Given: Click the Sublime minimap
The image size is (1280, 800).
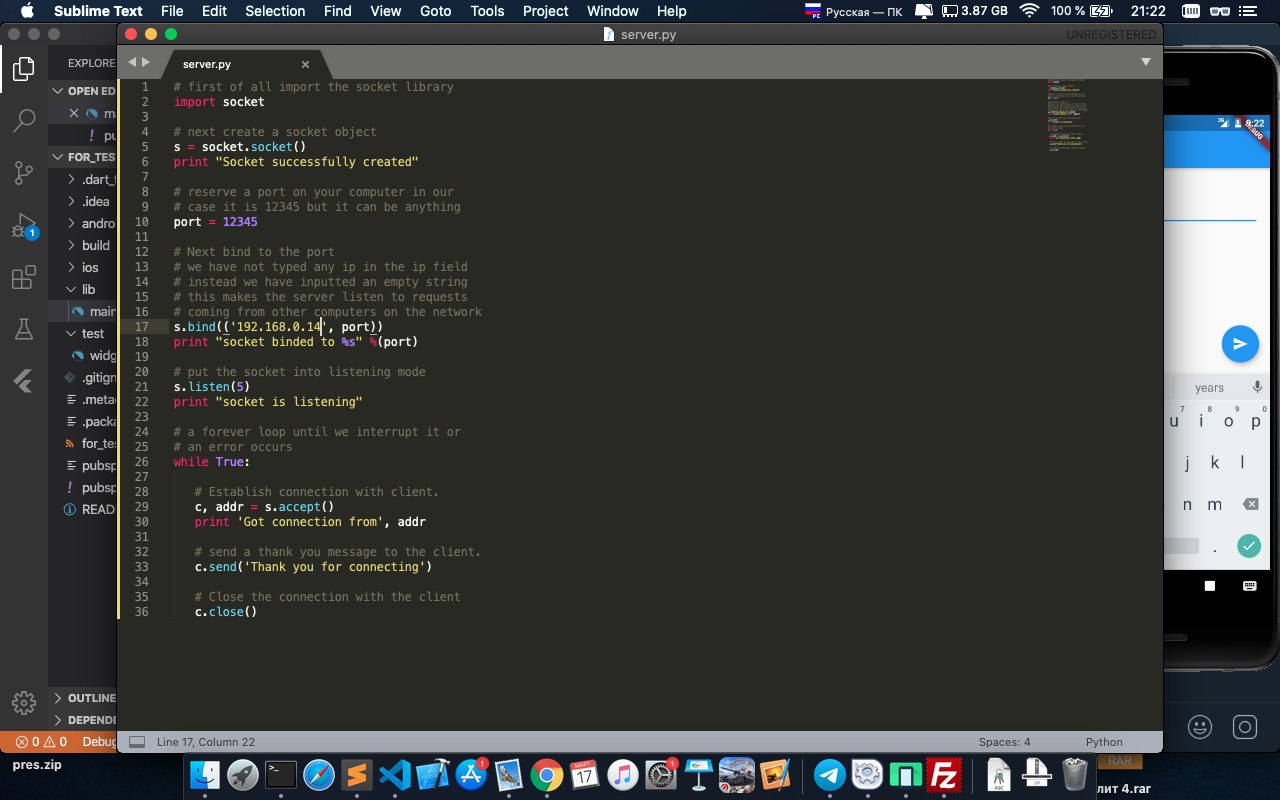Looking at the screenshot, I should (1067, 115).
